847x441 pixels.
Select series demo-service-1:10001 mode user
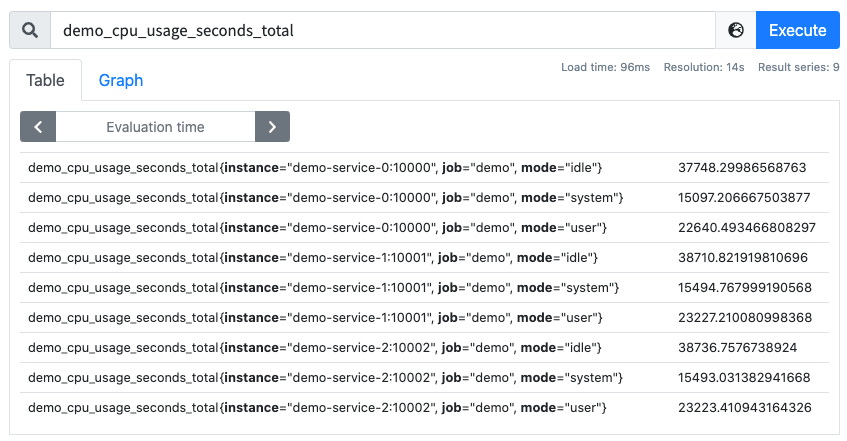[315, 318]
